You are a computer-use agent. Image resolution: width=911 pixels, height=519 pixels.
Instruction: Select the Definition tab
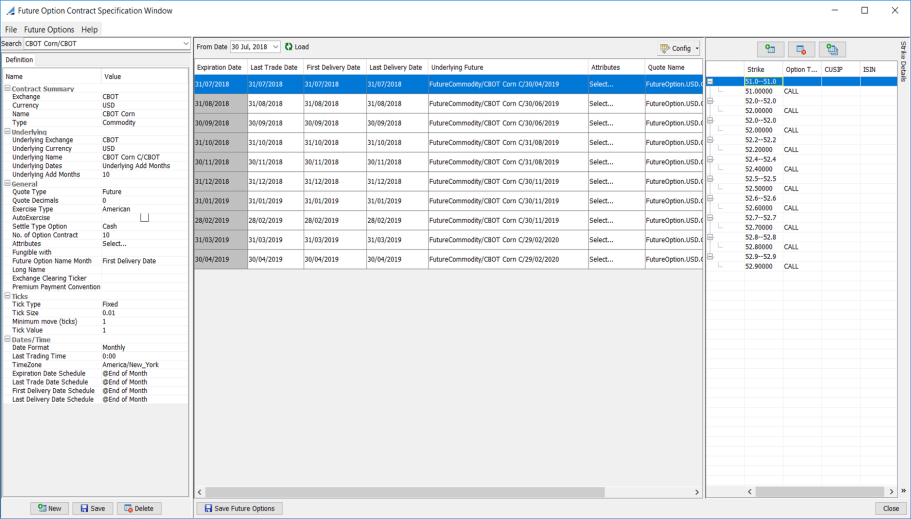pos(19,60)
